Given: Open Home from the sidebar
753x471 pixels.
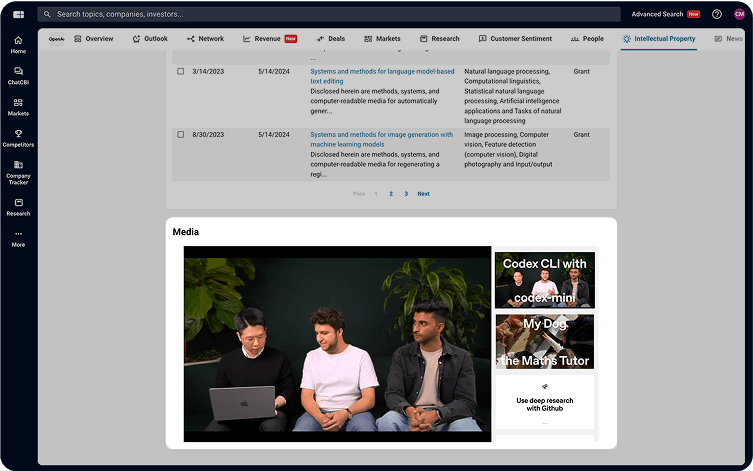Looking at the screenshot, I should click(x=18, y=44).
